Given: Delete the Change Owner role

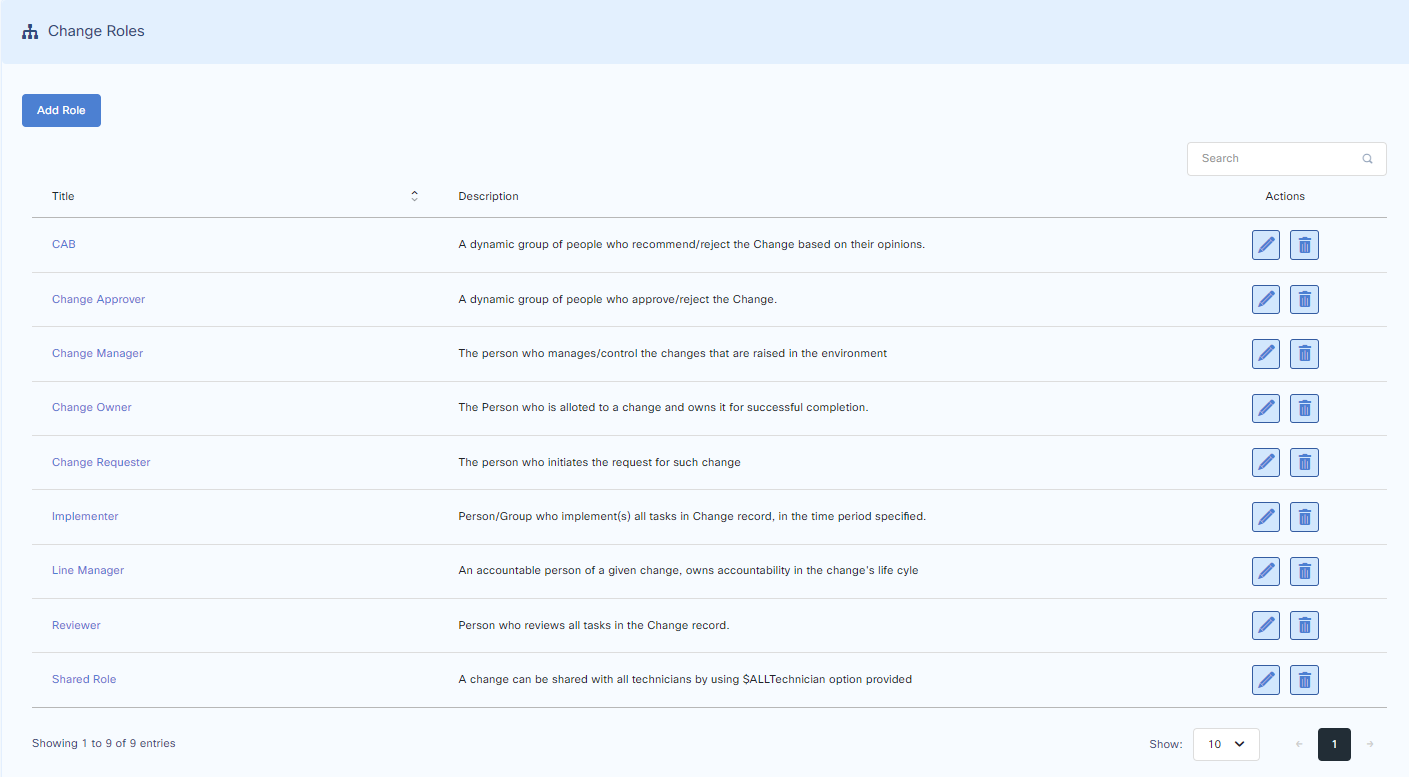Looking at the screenshot, I should [1304, 408].
